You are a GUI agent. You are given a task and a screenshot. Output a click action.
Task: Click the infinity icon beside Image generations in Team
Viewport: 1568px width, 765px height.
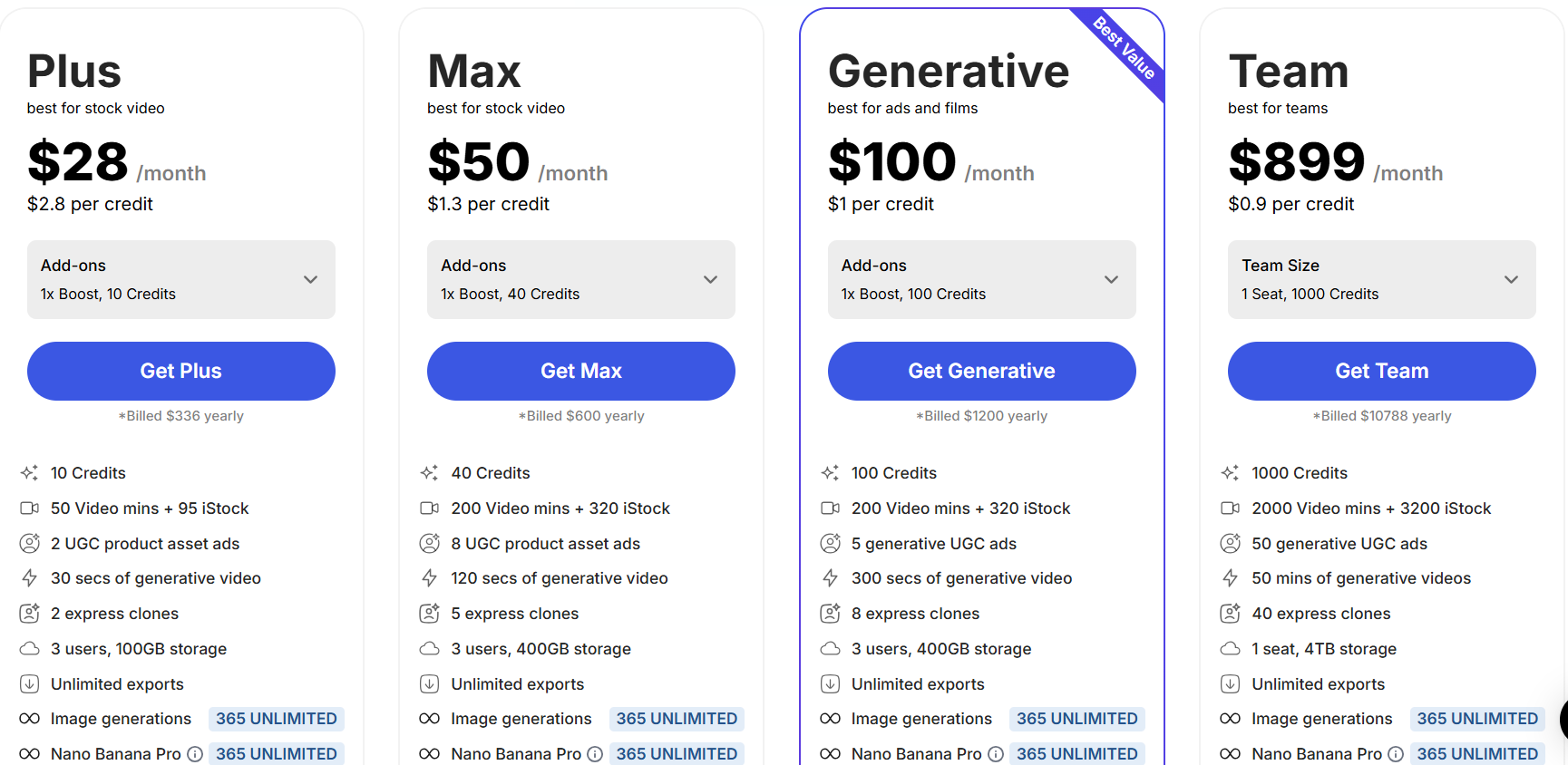(x=1231, y=718)
